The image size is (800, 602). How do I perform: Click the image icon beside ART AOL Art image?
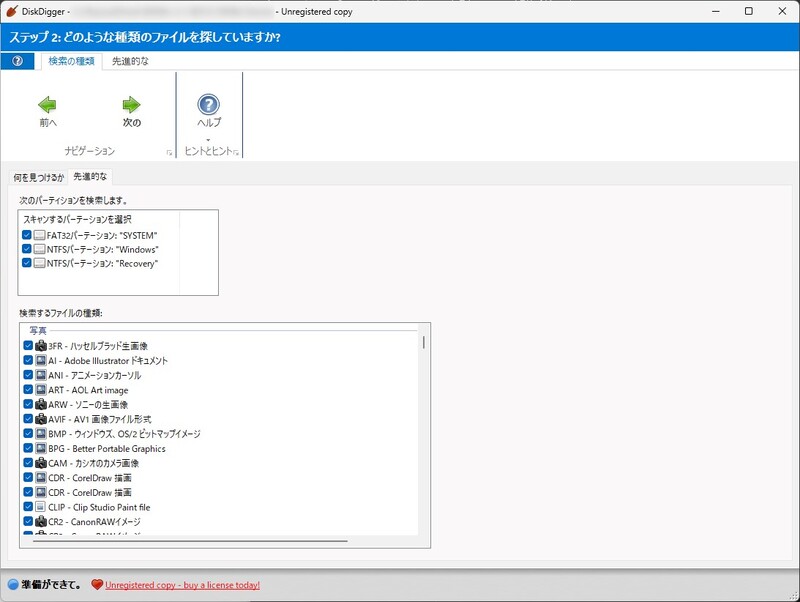41,390
